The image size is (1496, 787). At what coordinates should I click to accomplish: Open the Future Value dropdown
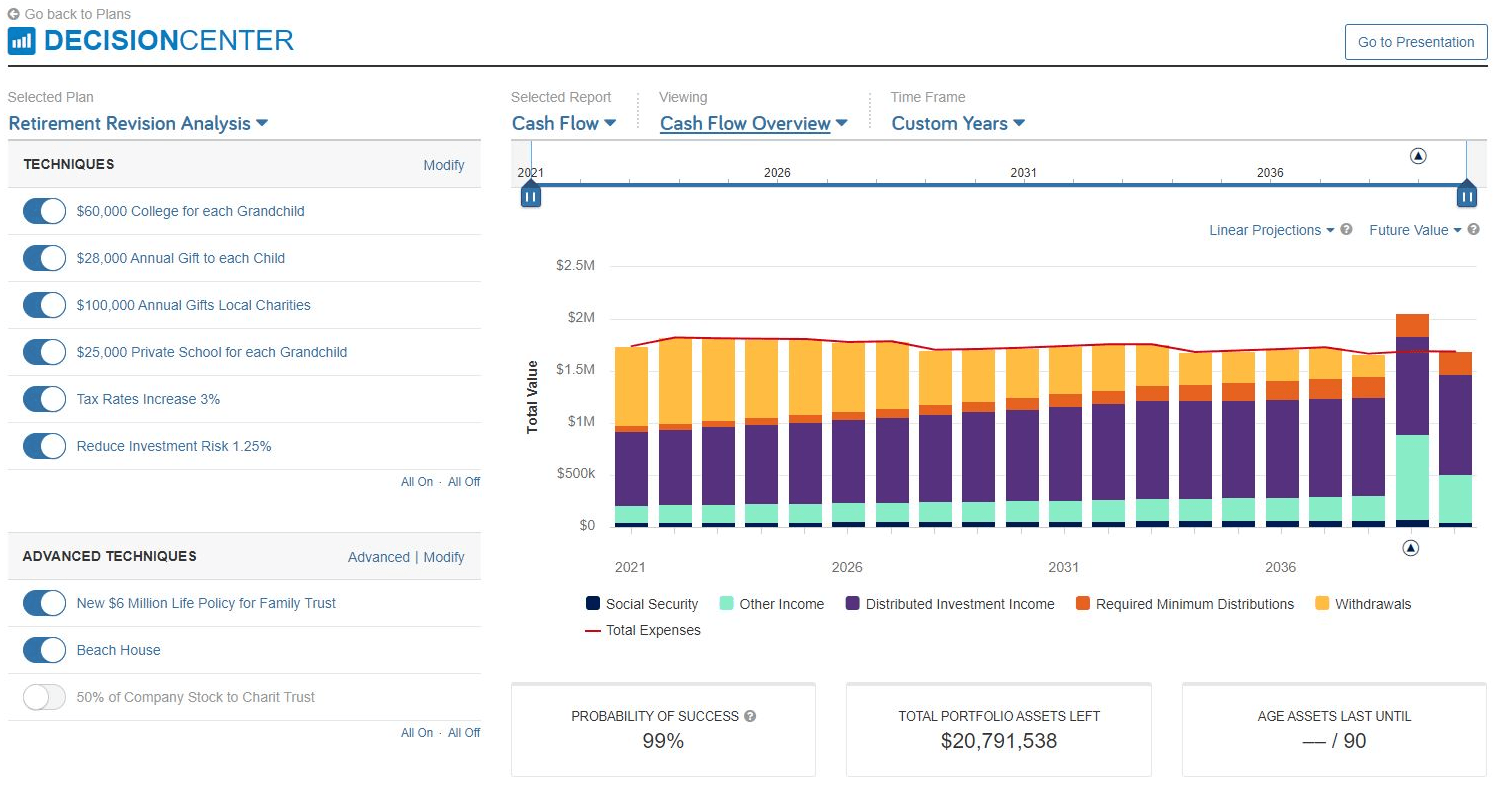(x=1416, y=230)
